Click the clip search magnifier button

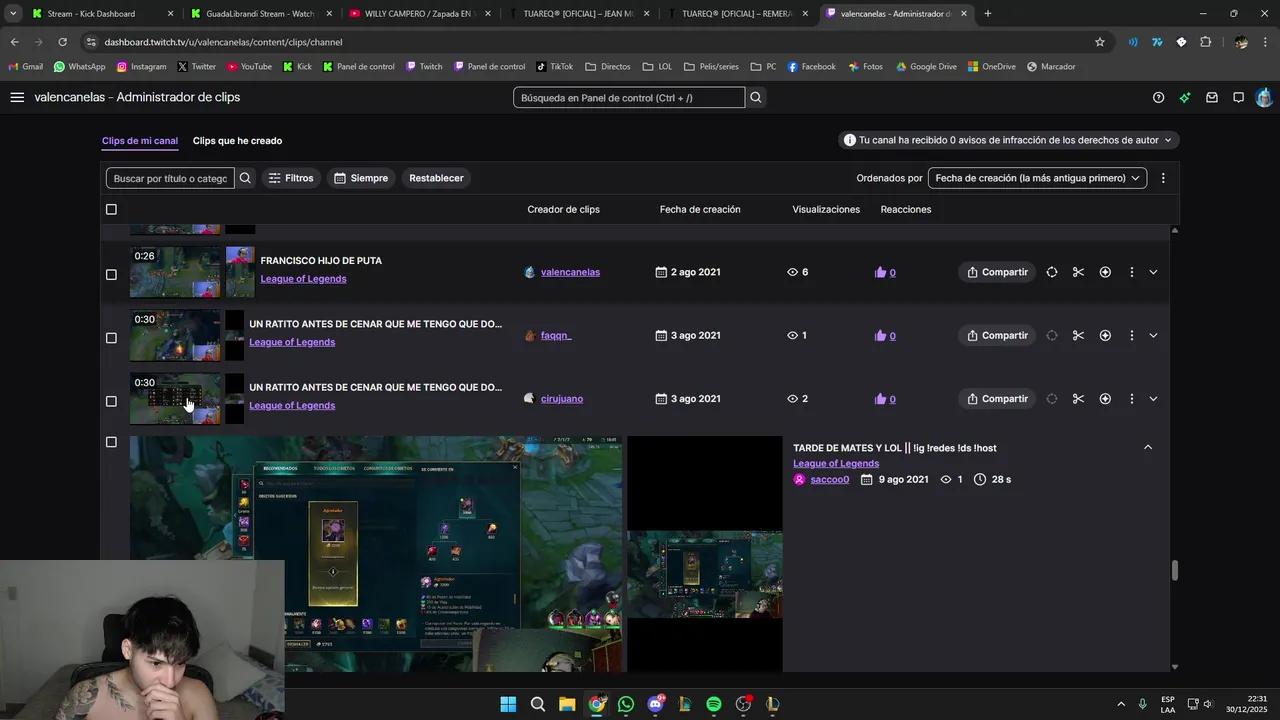tap(245, 178)
